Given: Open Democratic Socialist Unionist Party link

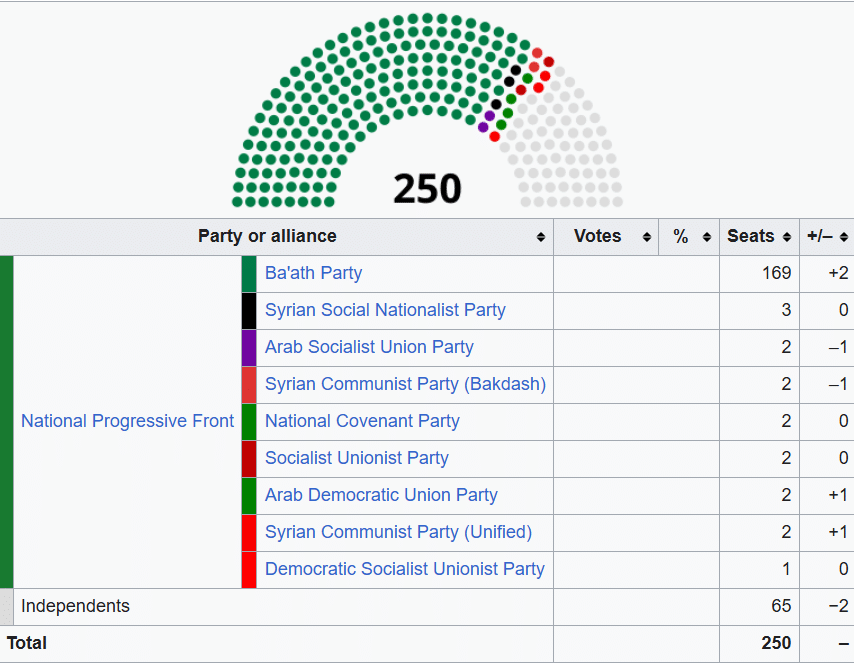Looking at the screenshot, I should click(404, 569).
